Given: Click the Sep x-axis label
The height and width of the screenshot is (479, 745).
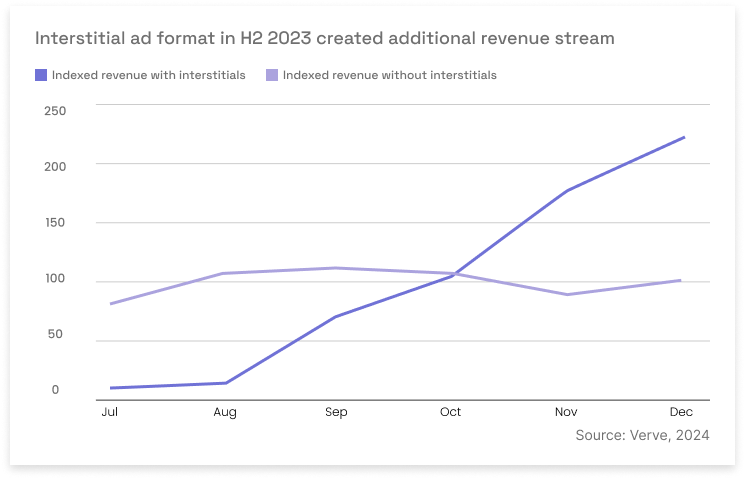Looking at the screenshot, I should (x=338, y=412).
